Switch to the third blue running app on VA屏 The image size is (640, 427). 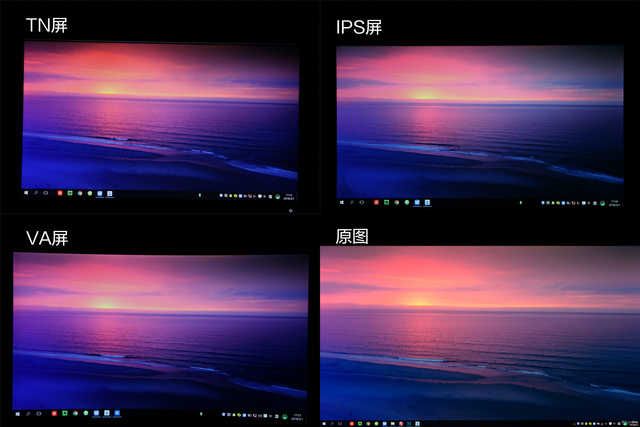click(117, 414)
